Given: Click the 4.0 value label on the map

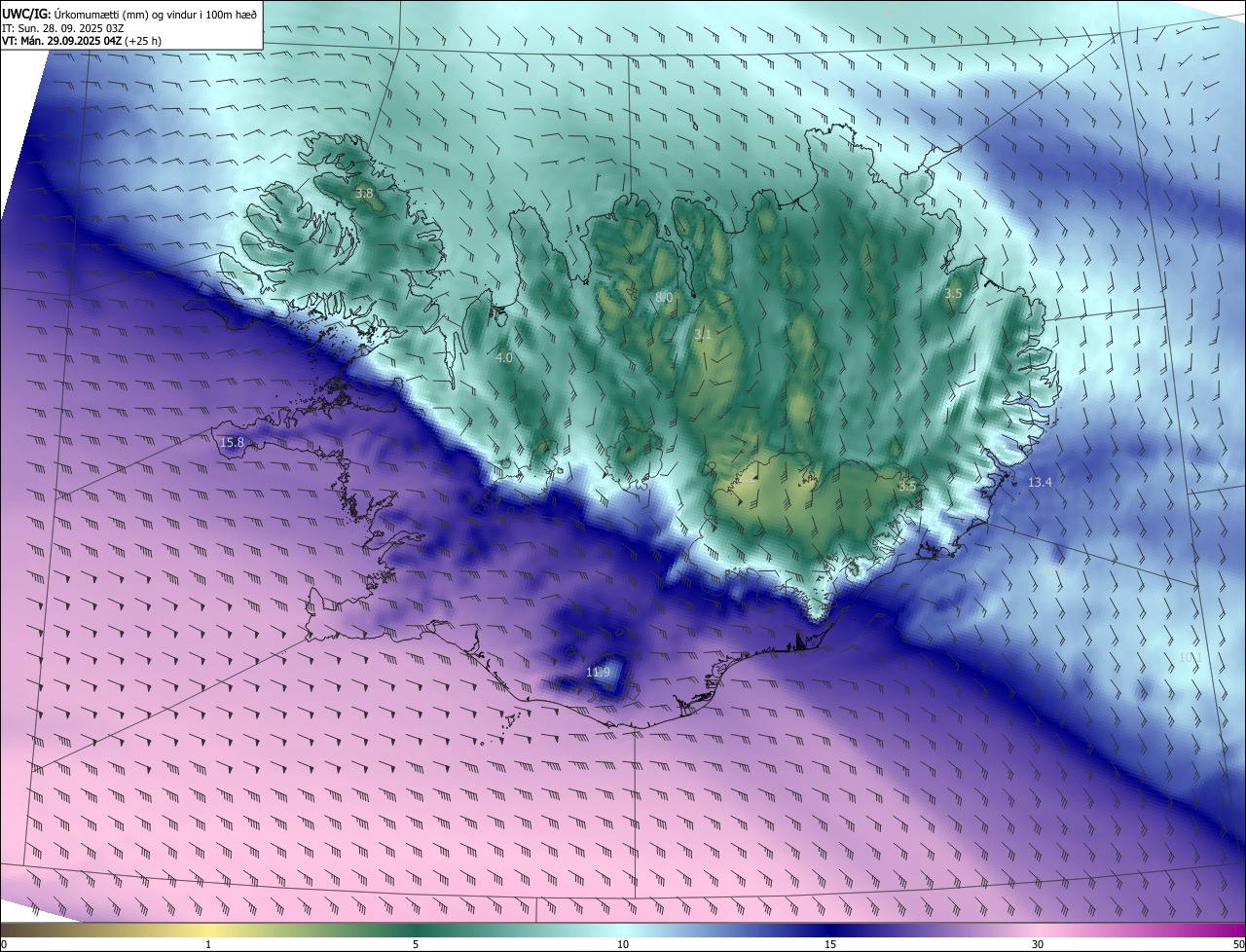Looking at the screenshot, I should (504, 358).
